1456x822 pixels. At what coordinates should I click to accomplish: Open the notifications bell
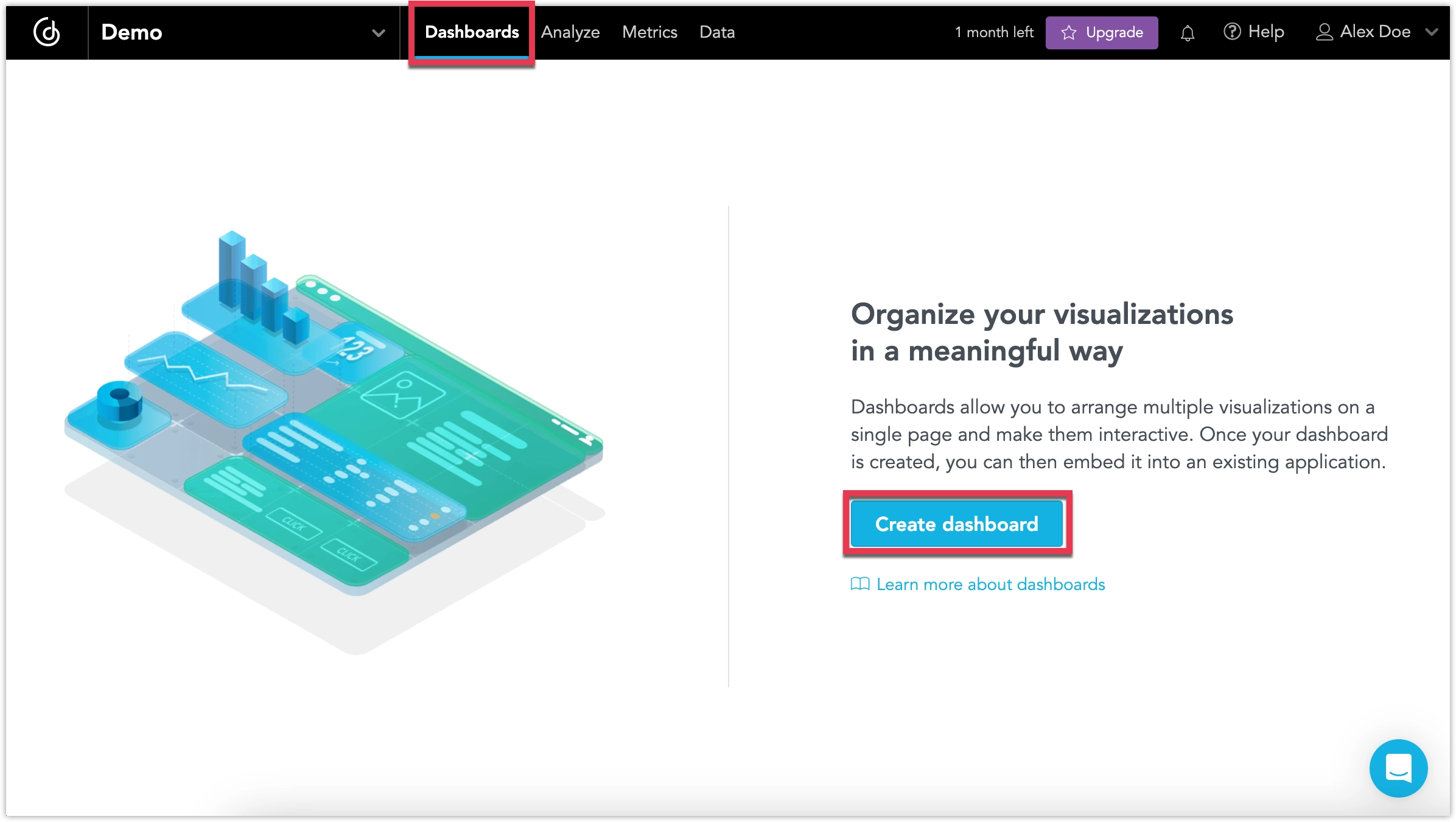(x=1187, y=32)
